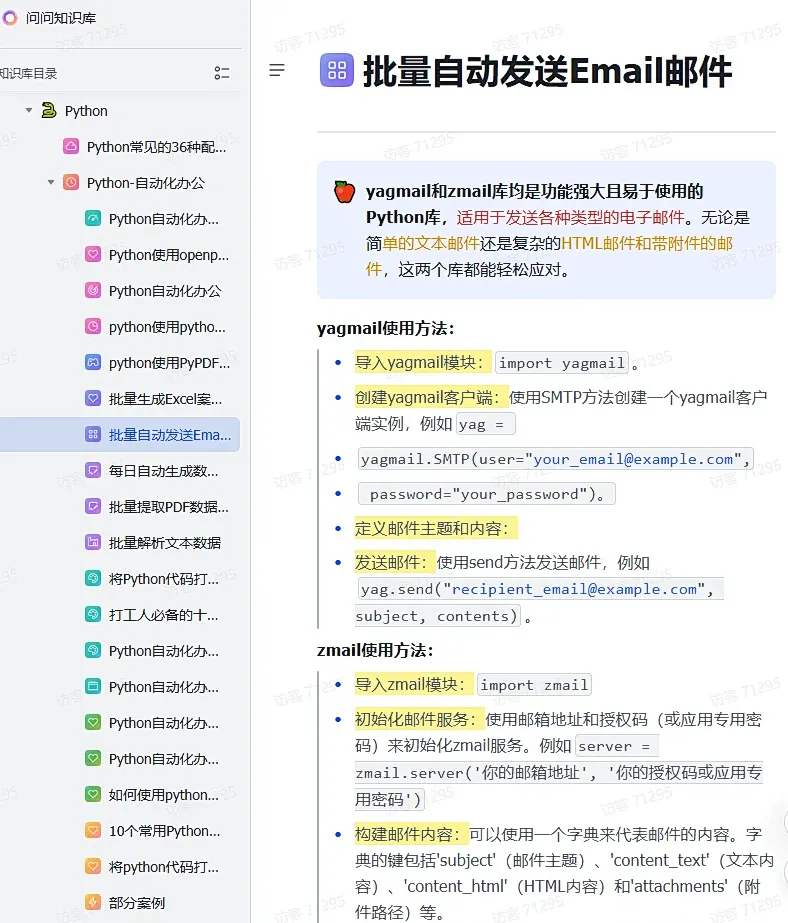Screen dimensions: 788x923
Task: Click icon beside Python自动化办公 item
Action: coord(93,290)
